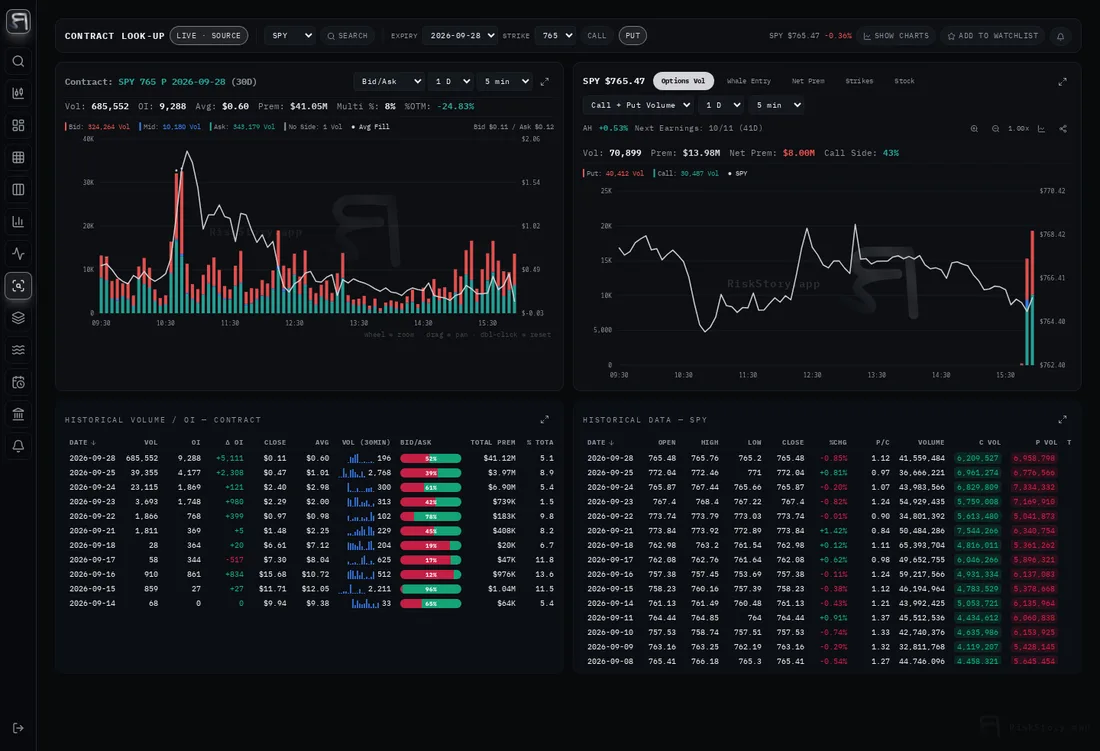Zoom in on the SPY chart

[x=974, y=129]
